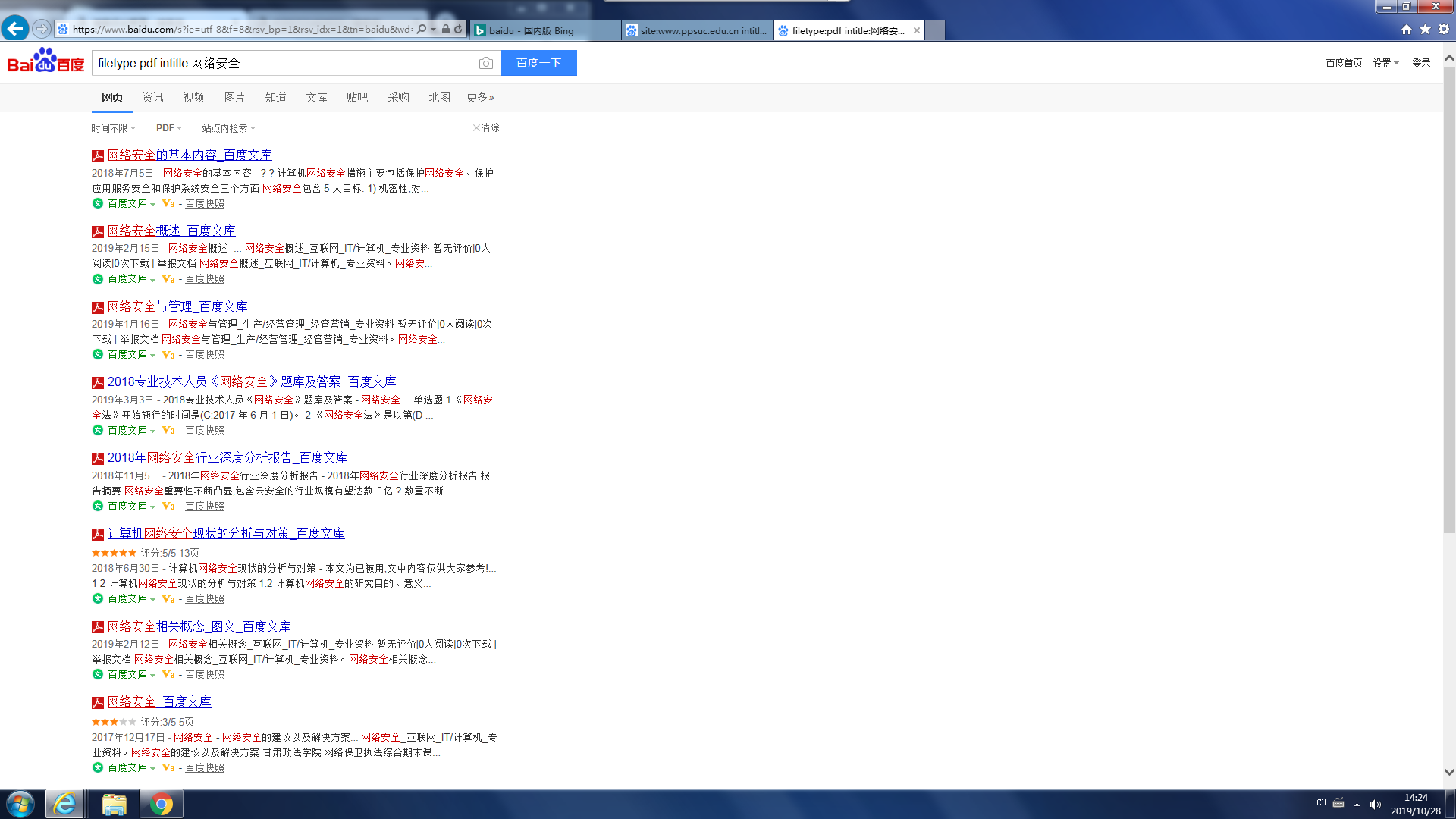Click the 清除 clear filters link
Image resolution: width=1456 pixels, height=819 pixels.
click(x=486, y=127)
